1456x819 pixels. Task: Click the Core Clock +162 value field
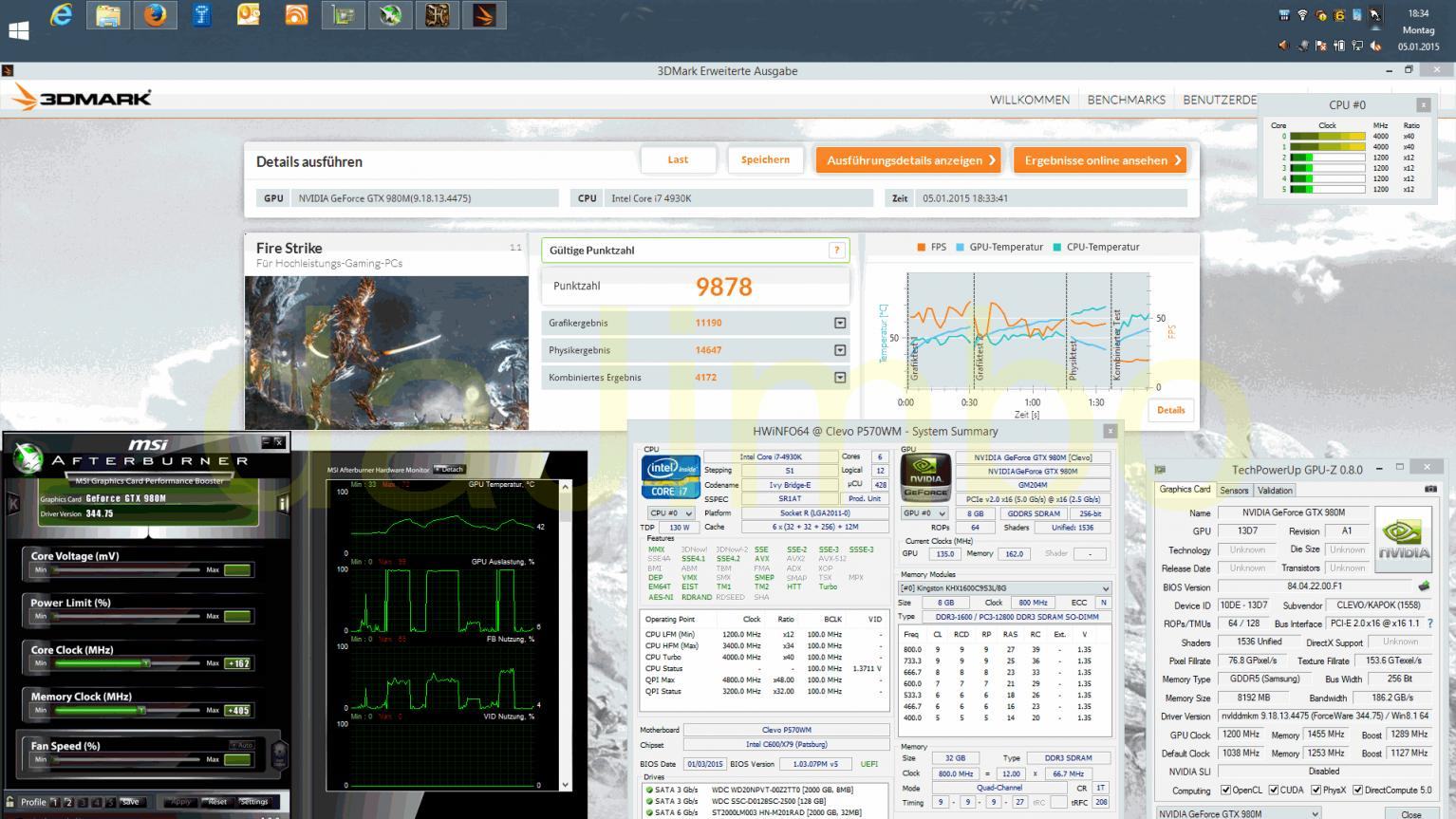[x=237, y=663]
